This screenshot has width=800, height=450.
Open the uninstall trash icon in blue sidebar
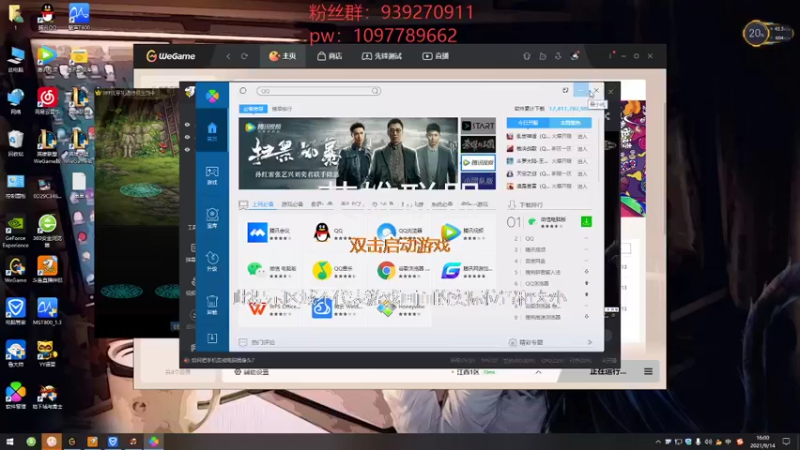(x=212, y=305)
